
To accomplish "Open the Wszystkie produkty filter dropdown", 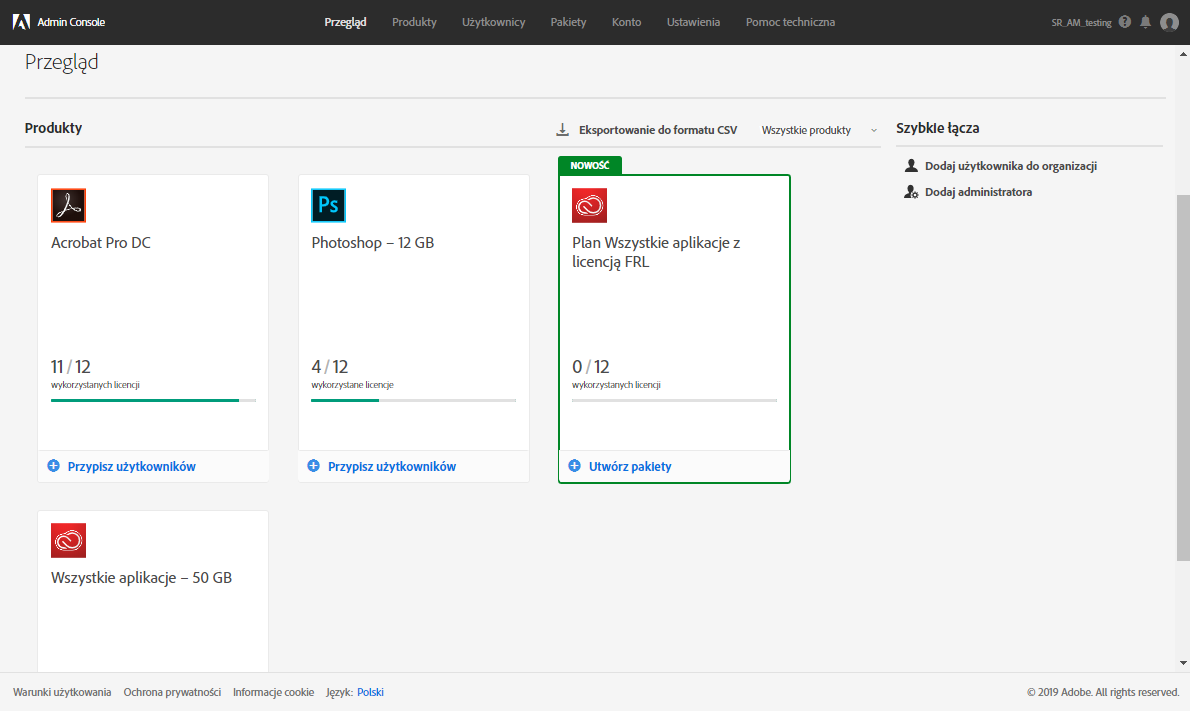I will (x=816, y=130).
